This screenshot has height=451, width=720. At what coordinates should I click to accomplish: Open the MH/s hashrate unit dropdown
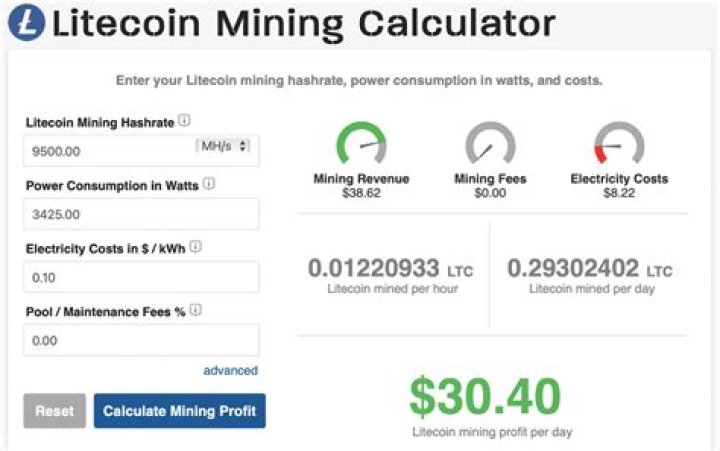tap(222, 146)
